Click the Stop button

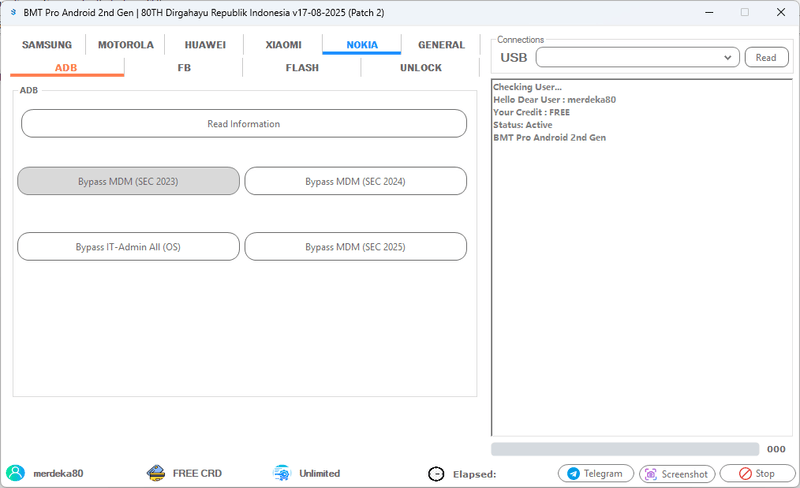(758, 474)
